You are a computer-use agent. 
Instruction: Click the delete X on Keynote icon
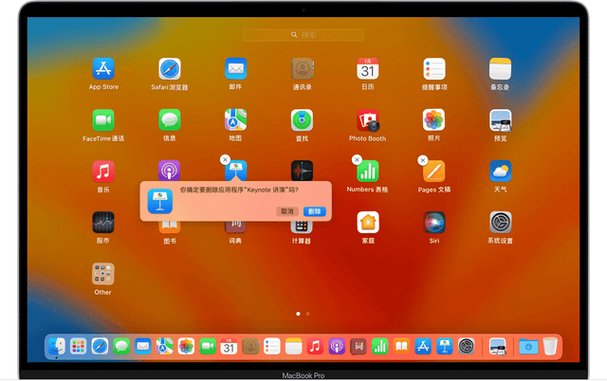point(225,160)
